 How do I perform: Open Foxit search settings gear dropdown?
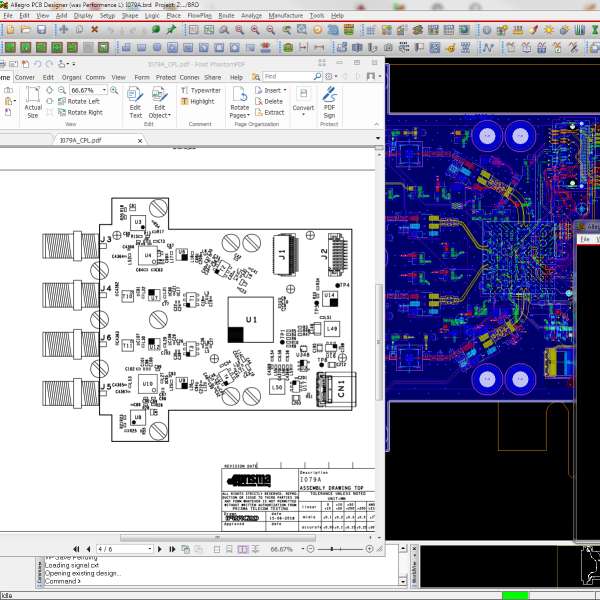pyautogui.click(x=331, y=77)
